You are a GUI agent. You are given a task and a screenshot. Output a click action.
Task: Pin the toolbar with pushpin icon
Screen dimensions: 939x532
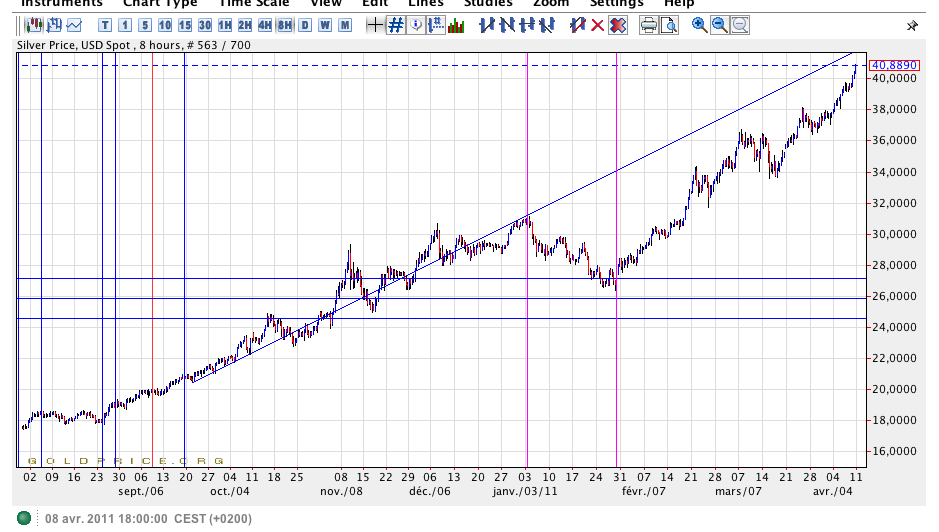click(x=911, y=26)
